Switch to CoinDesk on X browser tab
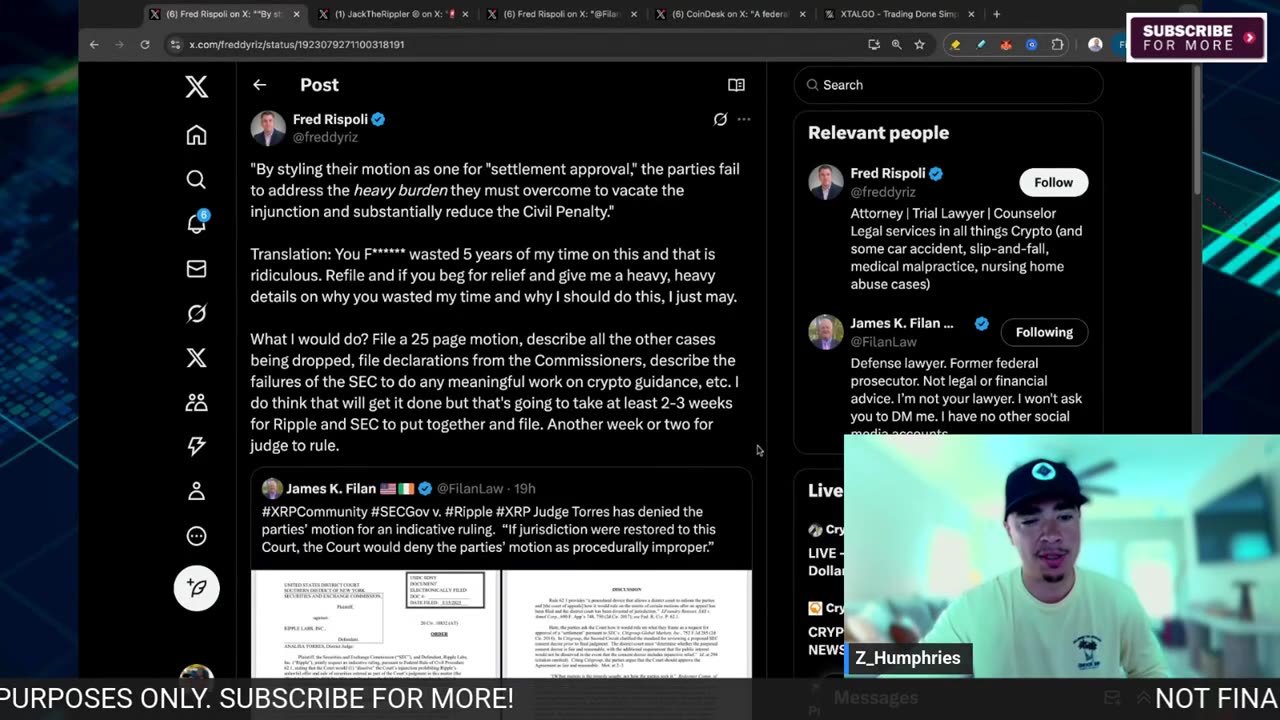This screenshot has height=720, width=1280. [731, 14]
